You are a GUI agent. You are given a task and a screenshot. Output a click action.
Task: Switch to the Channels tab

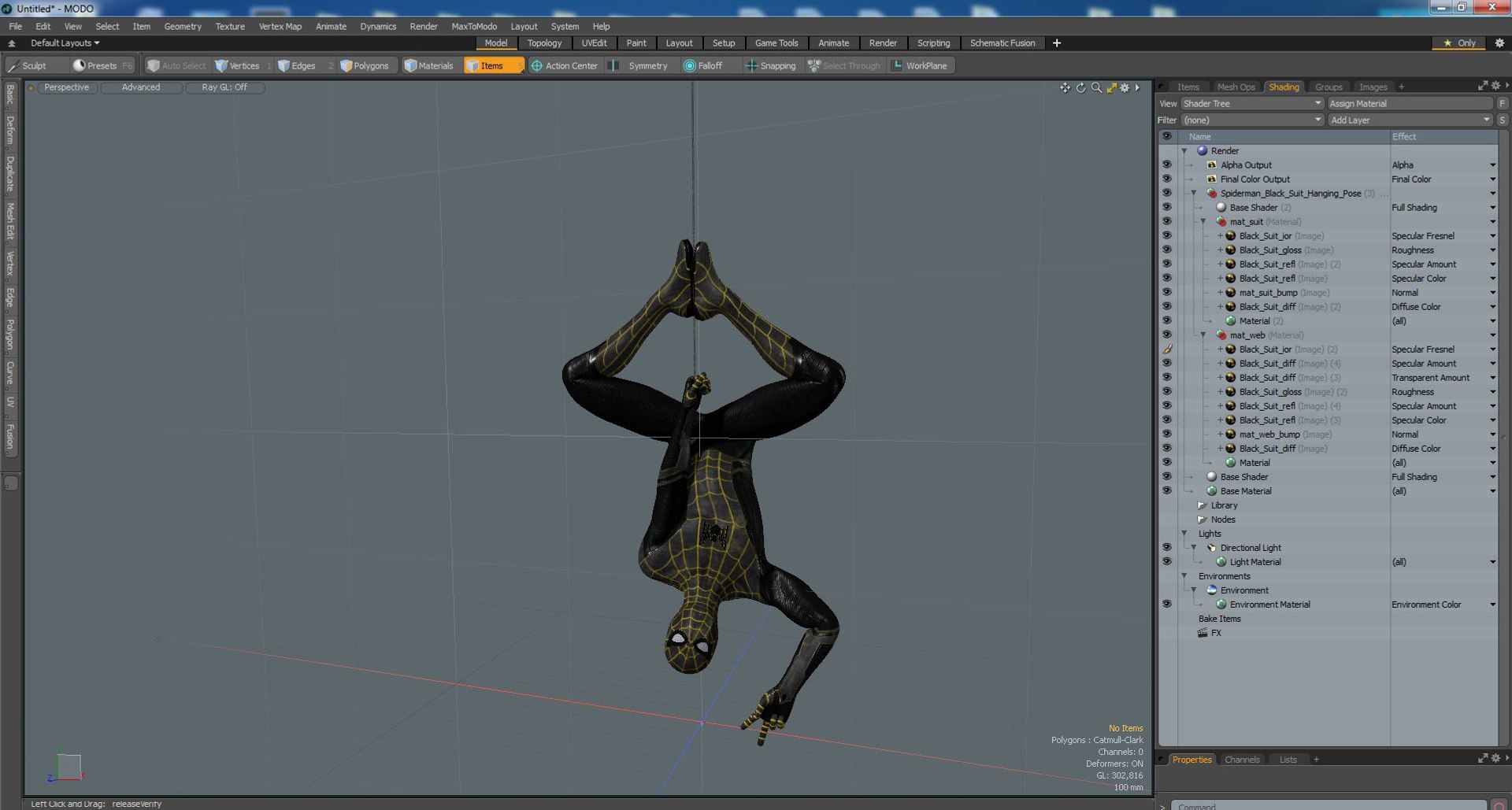pyautogui.click(x=1242, y=760)
